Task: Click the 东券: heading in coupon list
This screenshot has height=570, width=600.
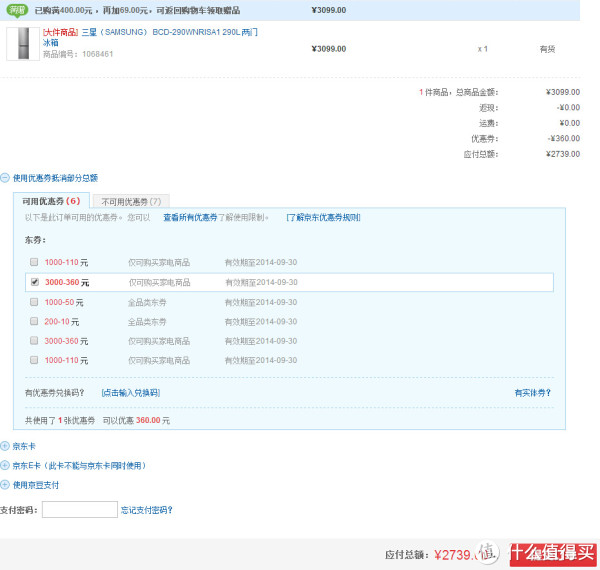Action: [x=35, y=240]
